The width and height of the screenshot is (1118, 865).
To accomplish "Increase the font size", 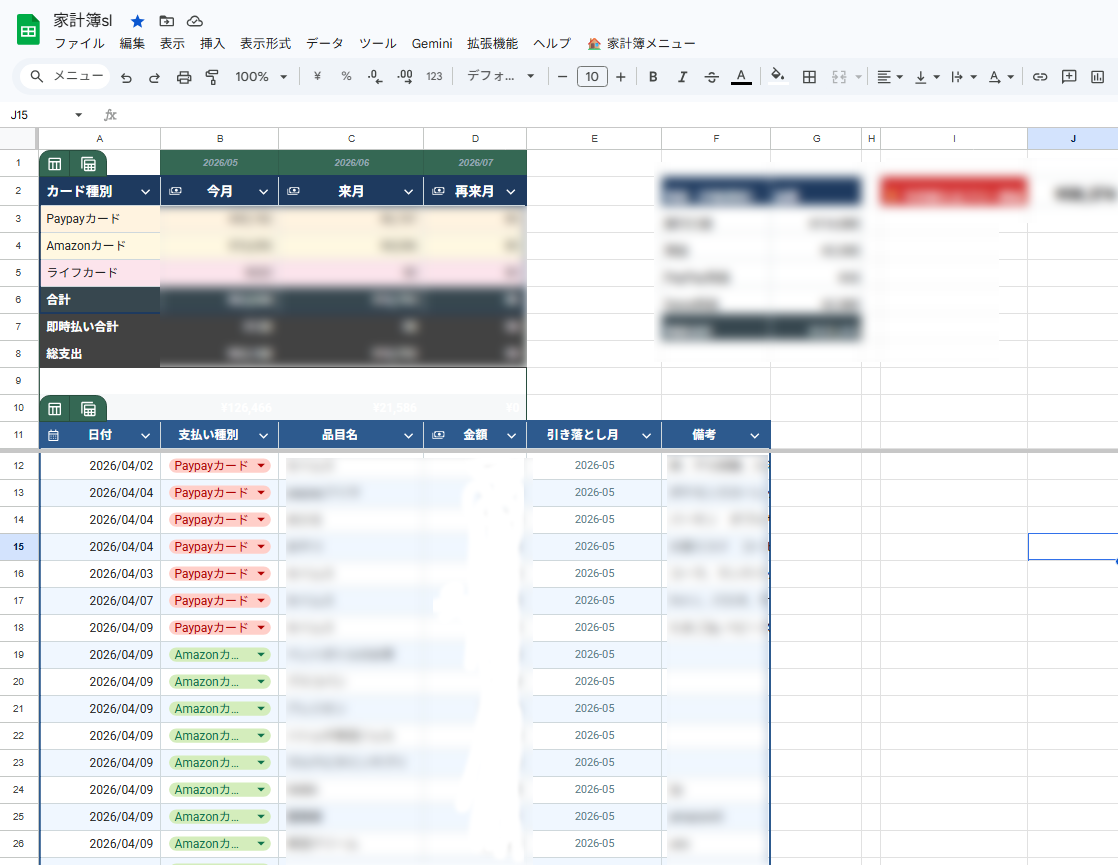I will [620, 77].
